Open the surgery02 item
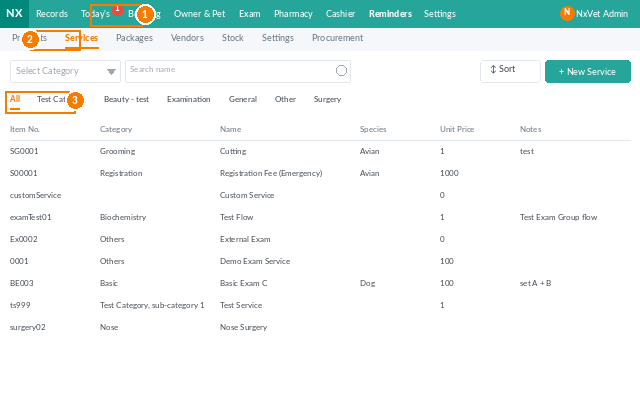The width and height of the screenshot is (640, 400). click(28, 328)
